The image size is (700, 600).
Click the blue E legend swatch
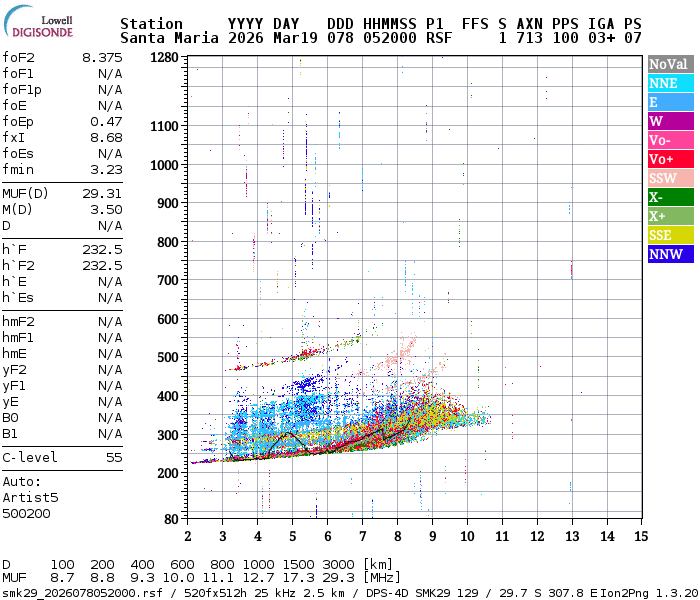coord(670,102)
